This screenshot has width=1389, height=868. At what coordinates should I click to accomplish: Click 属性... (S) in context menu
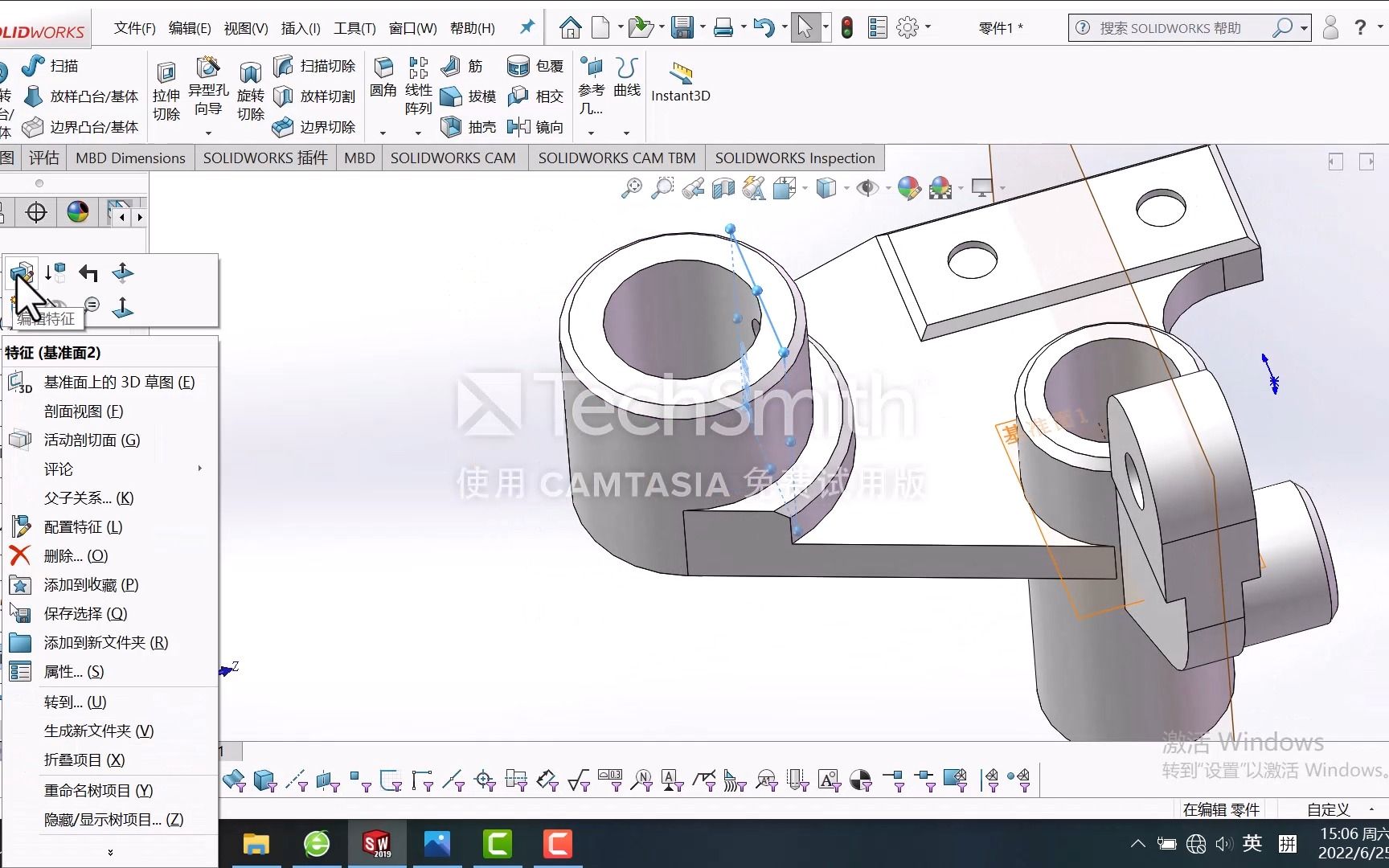pos(111,671)
